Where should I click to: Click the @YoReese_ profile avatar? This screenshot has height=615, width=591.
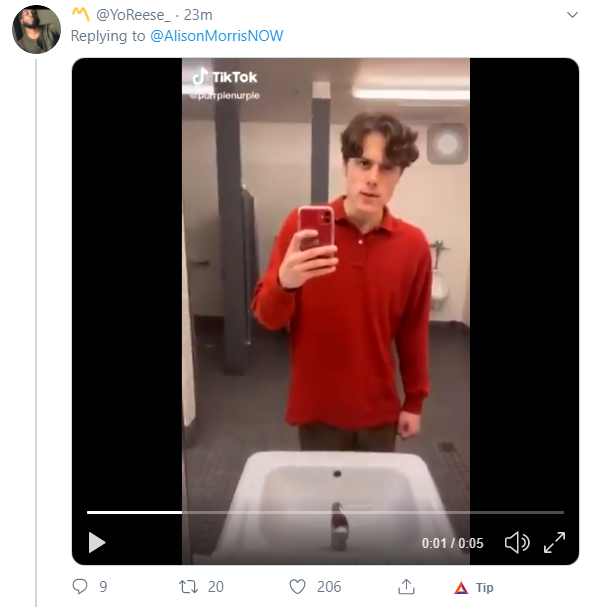[36, 29]
